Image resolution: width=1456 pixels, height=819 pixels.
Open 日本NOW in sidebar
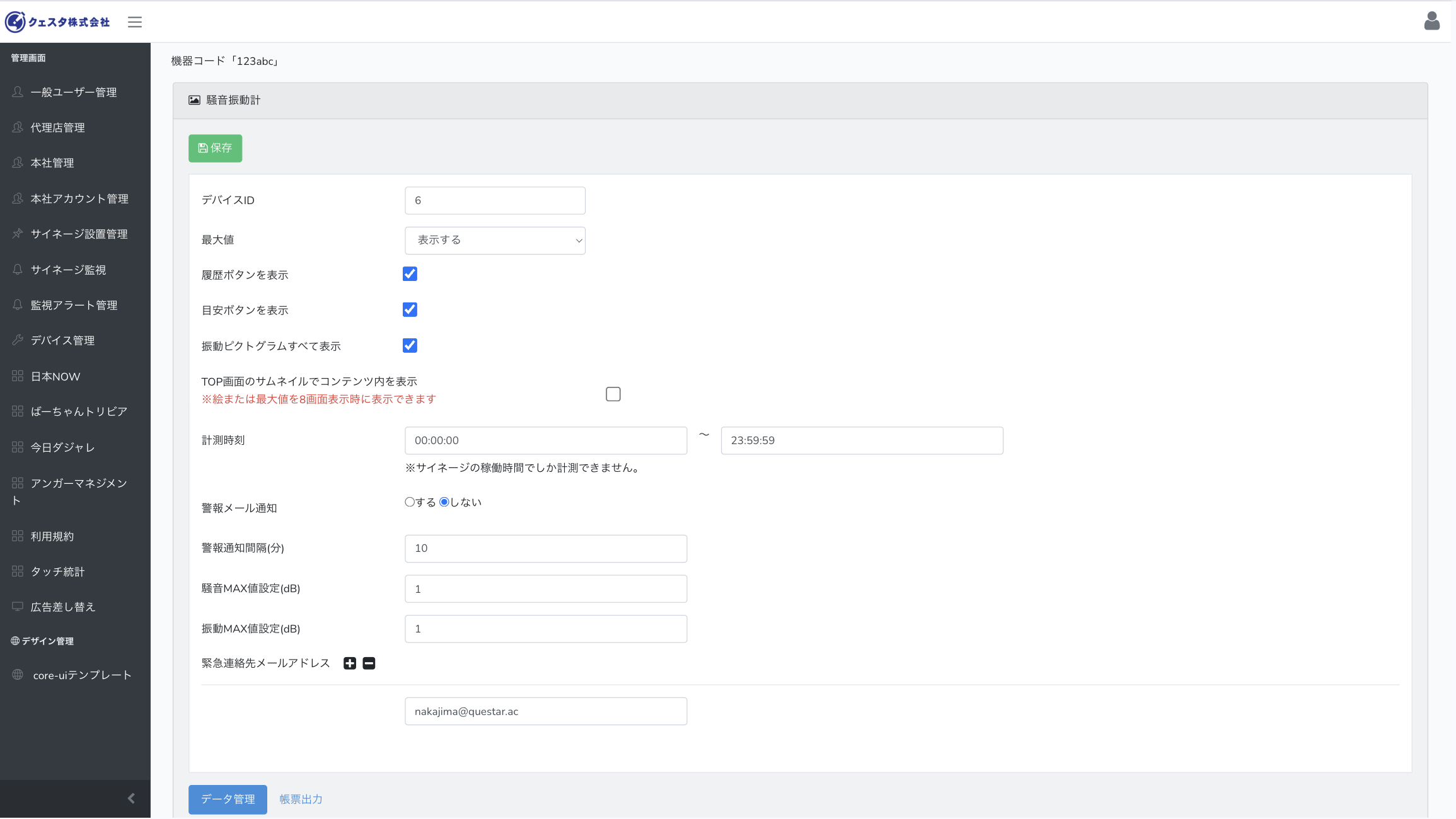pyautogui.click(x=75, y=376)
